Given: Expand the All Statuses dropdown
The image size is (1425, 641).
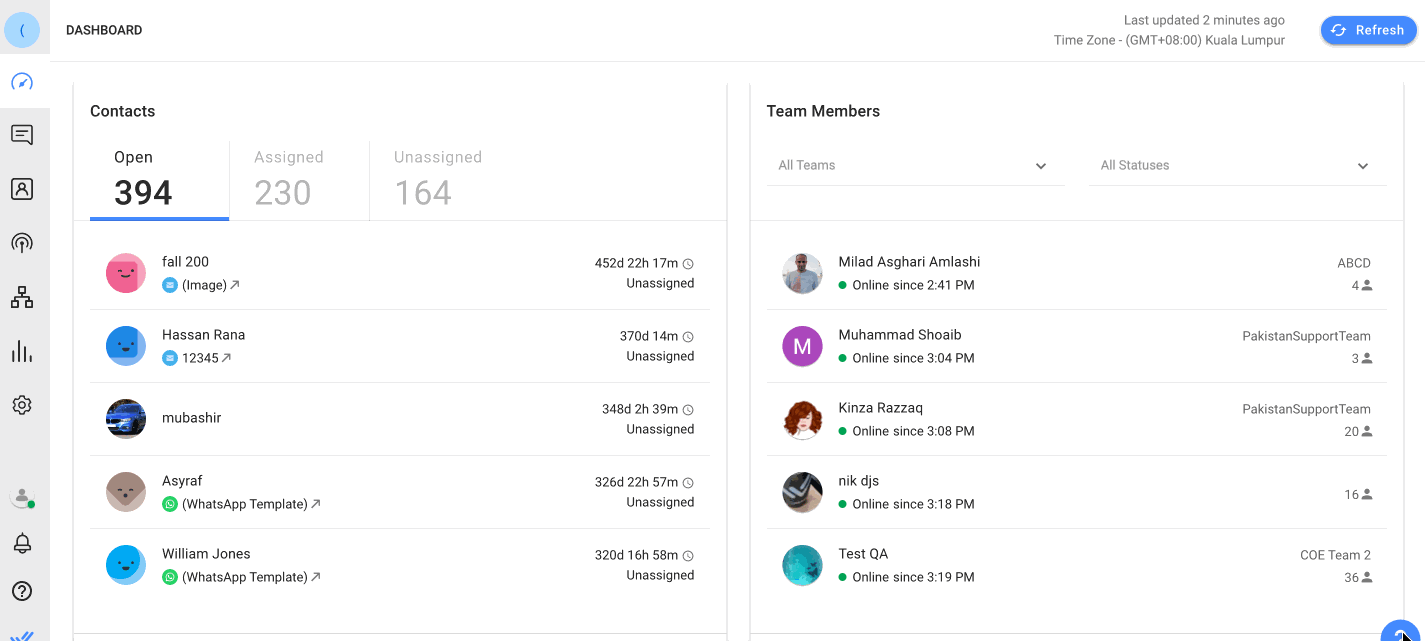Looking at the screenshot, I should pyautogui.click(x=1236, y=166).
